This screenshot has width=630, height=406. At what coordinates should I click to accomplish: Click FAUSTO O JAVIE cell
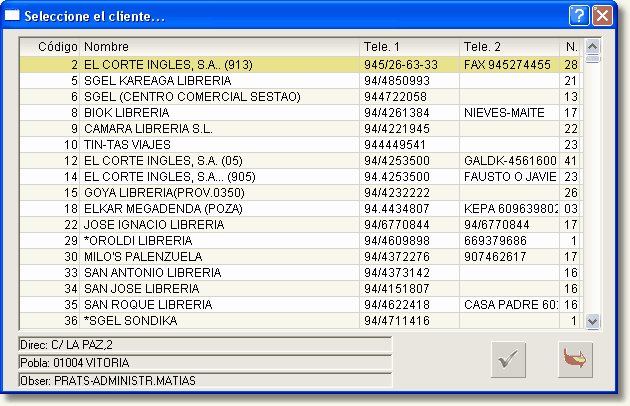[x=510, y=177]
